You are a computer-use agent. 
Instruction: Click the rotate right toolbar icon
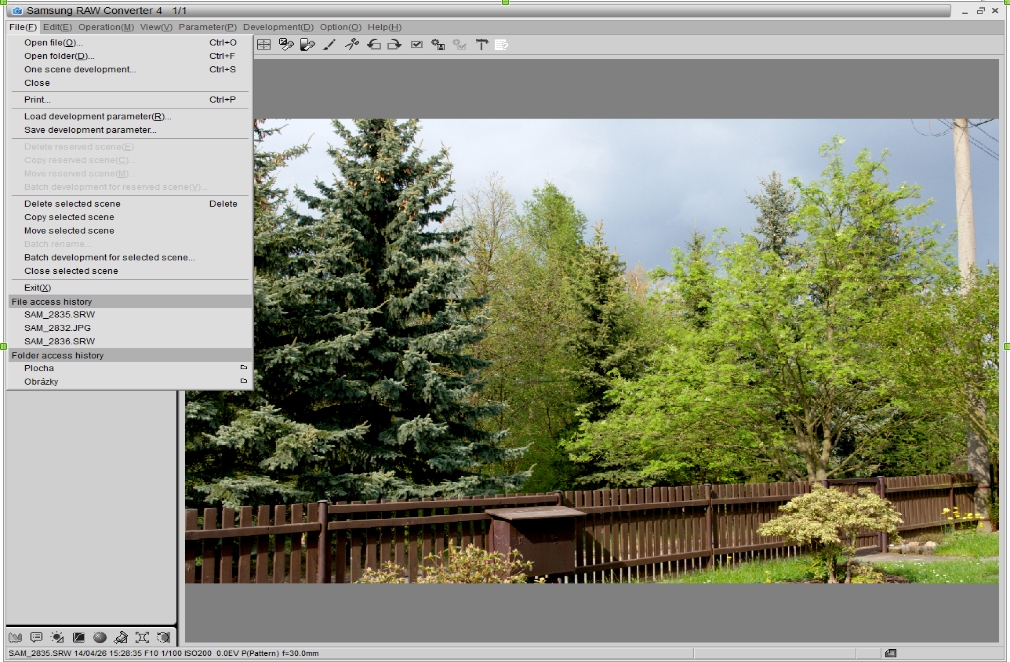pos(394,45)
